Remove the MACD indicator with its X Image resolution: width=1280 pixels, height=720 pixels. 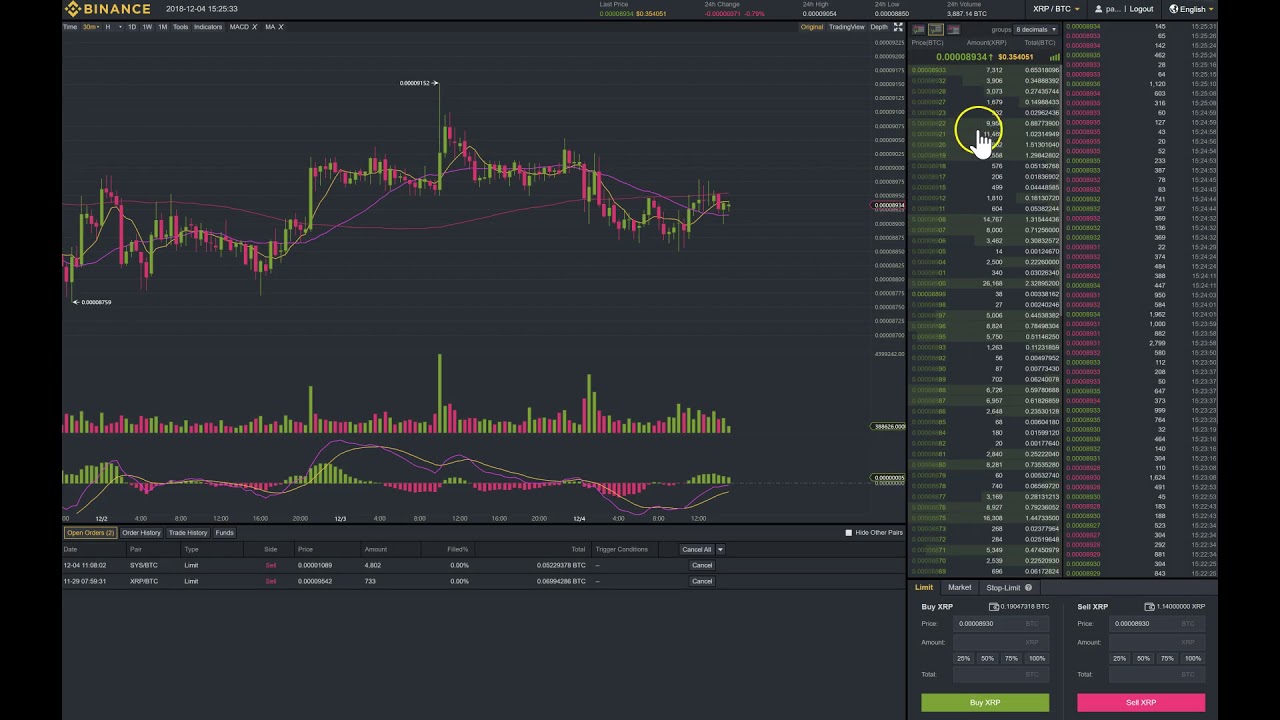tap(254, 27)
